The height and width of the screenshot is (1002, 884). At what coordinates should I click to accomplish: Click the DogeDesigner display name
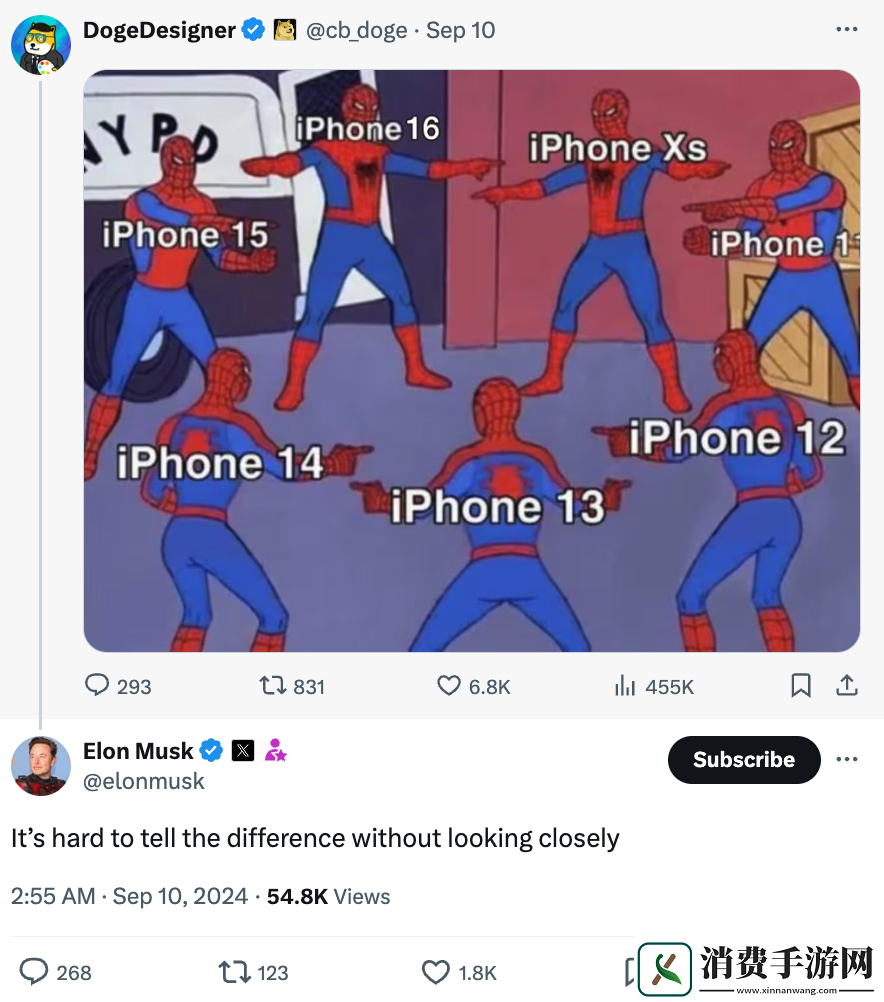159,30
